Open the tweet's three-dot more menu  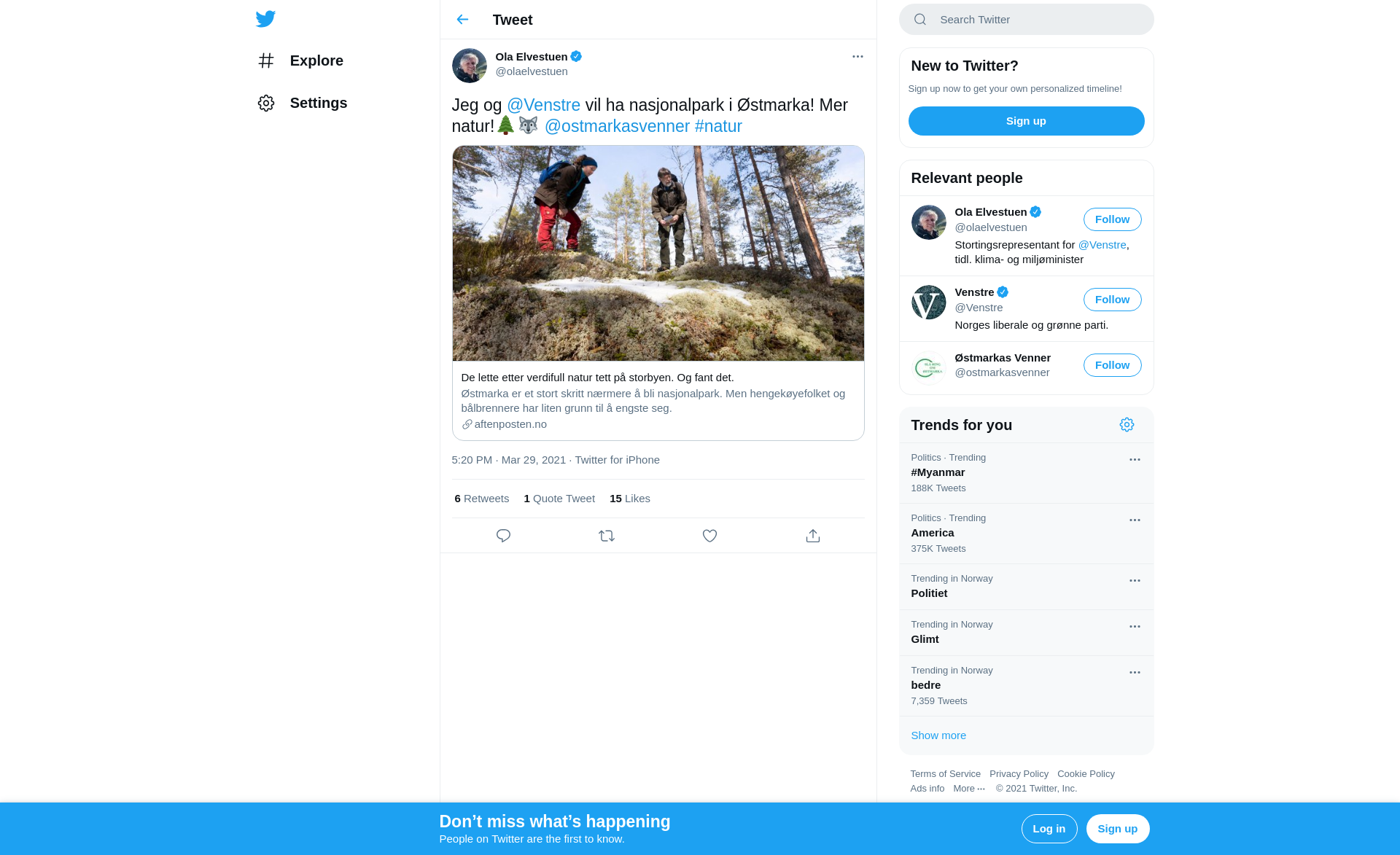[857, 56]
